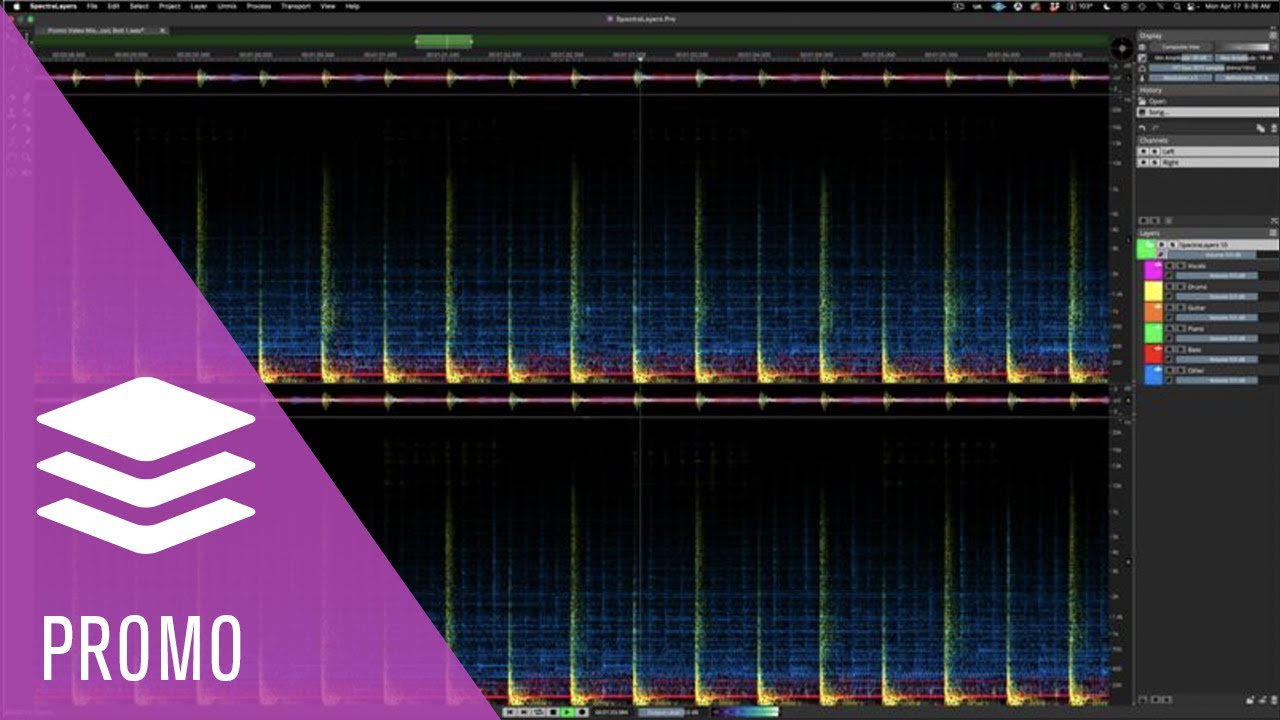The image size is (1280, 720).
Task: Click the undo arrow in History panel
Action: click(x=1143, y=128)
